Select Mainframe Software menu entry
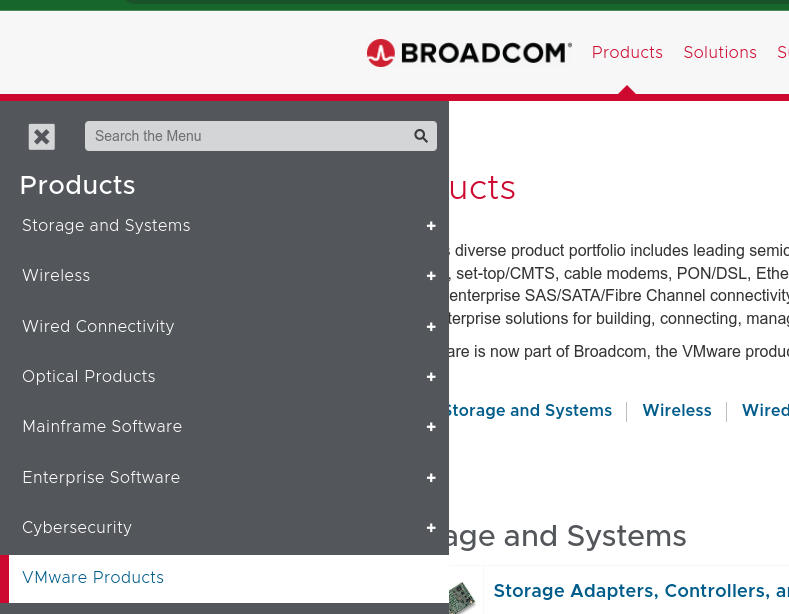The width and height of the screenshot is (789, 614). [x=102, y=426]
